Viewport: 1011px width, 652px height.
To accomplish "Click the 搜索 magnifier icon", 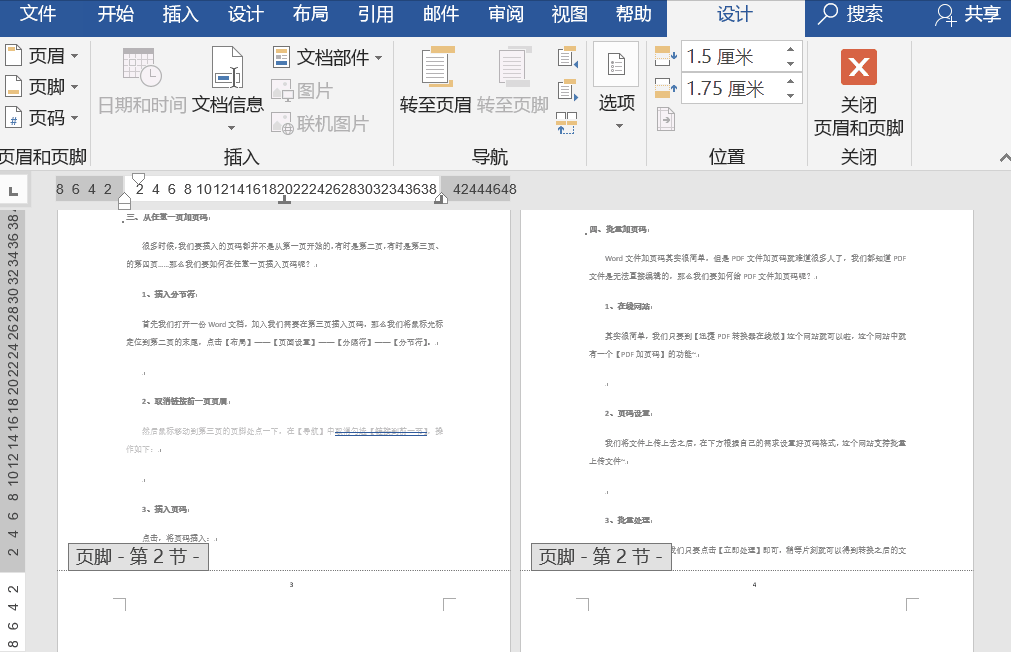I will (828, 14).
